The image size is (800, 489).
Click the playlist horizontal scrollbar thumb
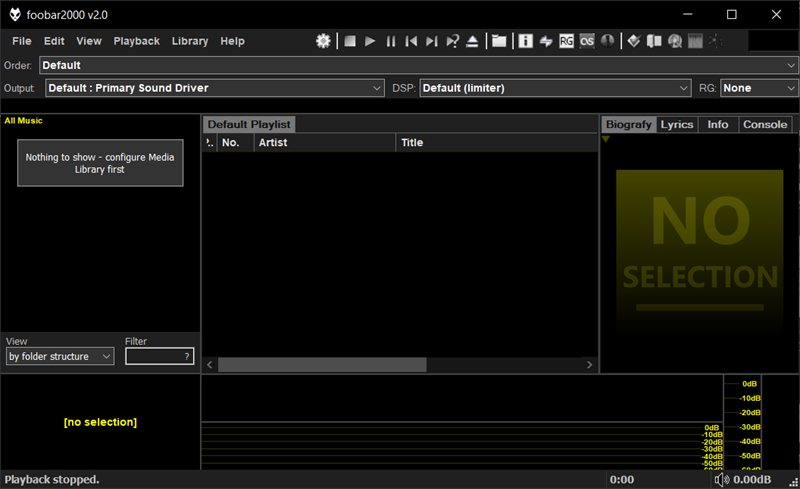click(x=322, y=364)
